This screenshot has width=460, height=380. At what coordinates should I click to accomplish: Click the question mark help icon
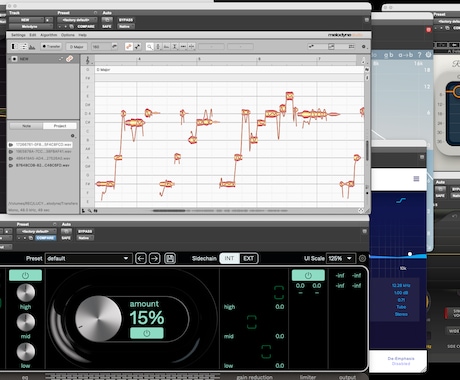(x=419, y=55)
